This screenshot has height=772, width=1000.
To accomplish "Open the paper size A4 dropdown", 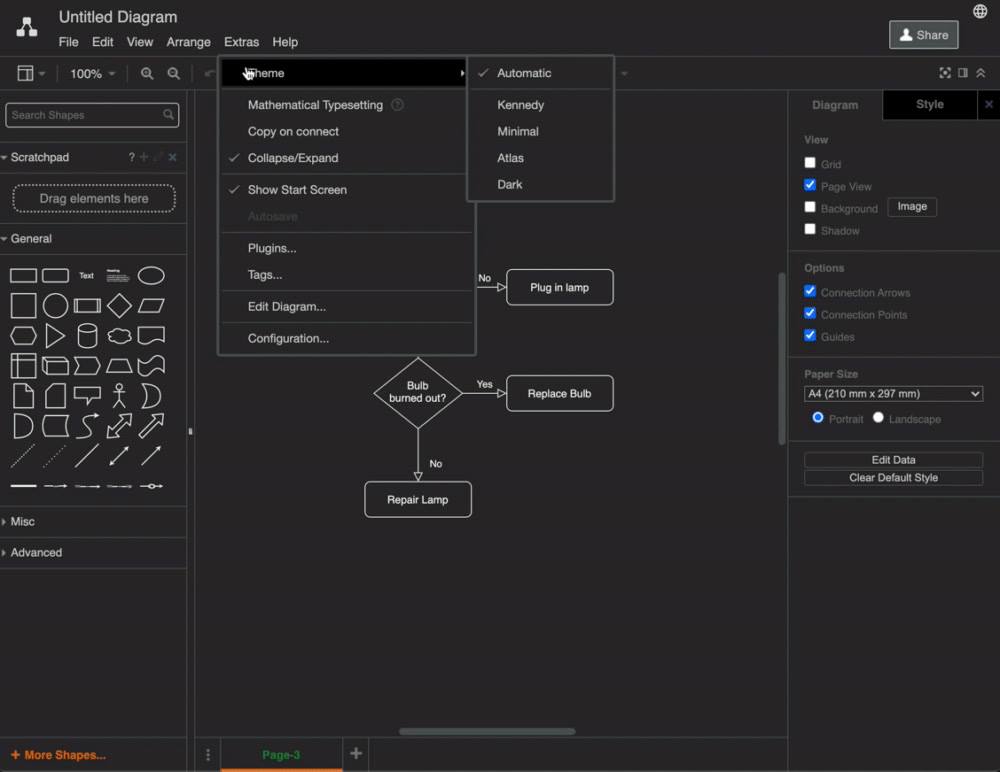I will (x=893, y=394).
